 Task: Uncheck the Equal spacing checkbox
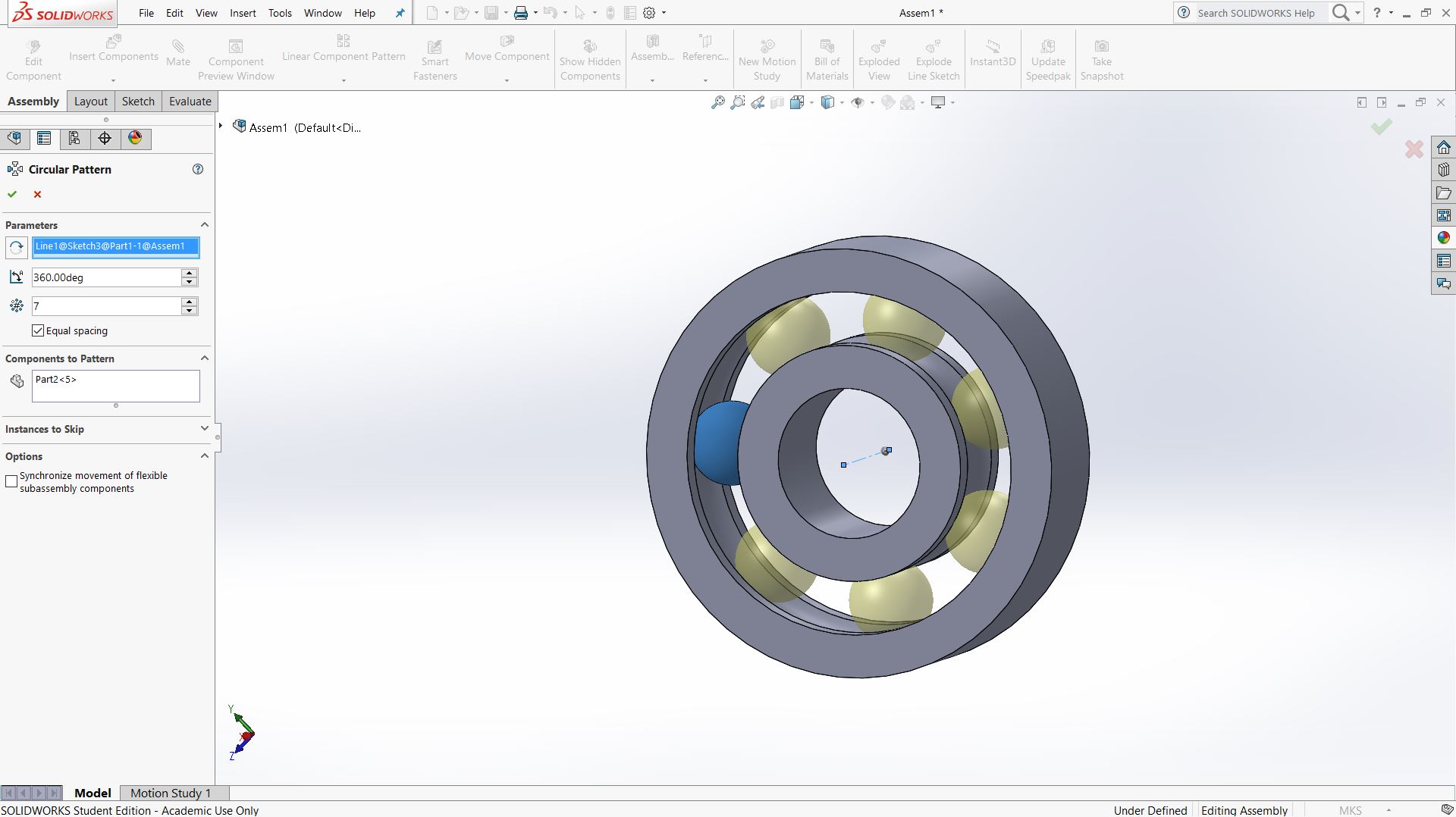point(38,330)
